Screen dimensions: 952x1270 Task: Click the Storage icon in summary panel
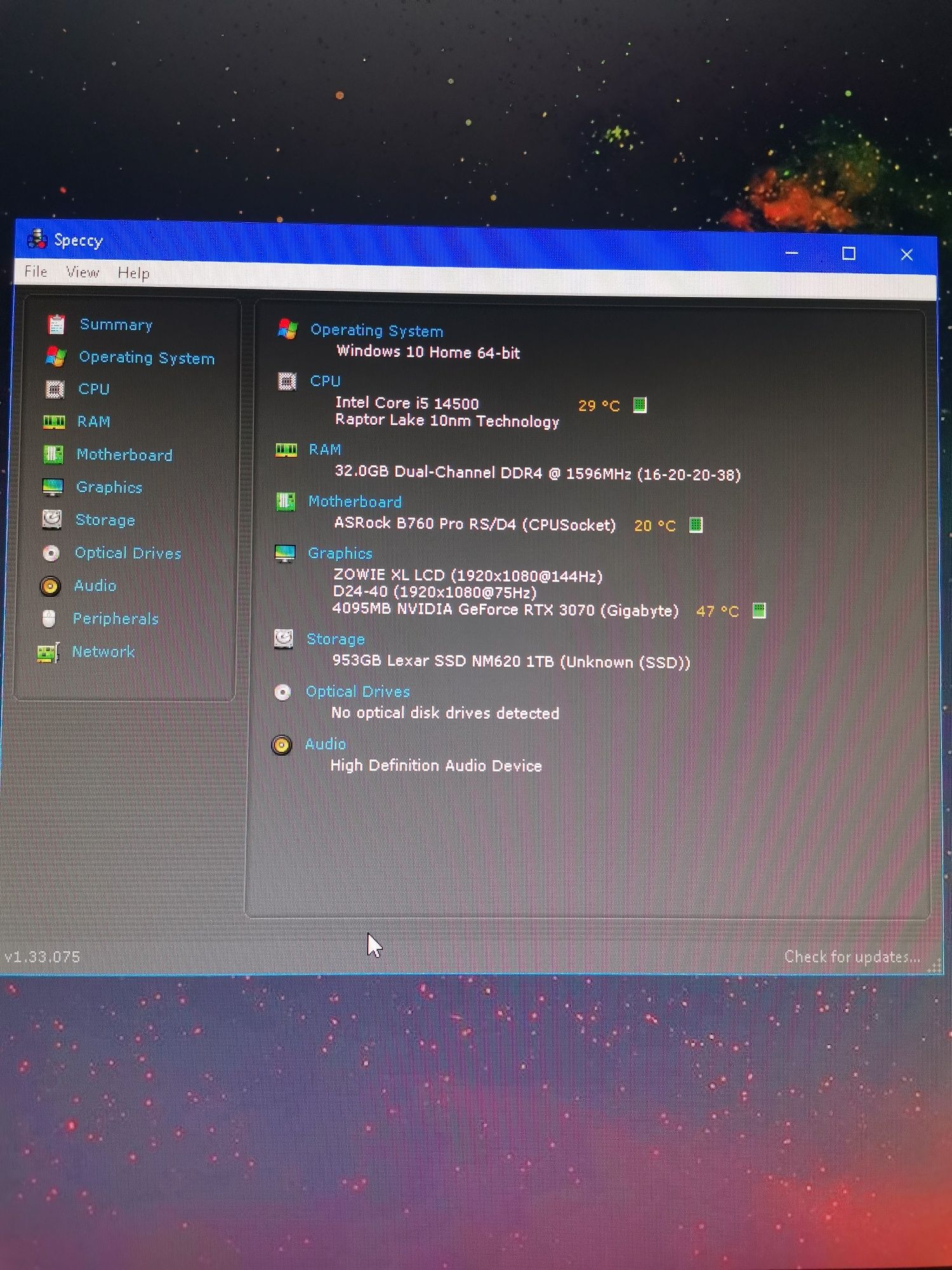284,639
